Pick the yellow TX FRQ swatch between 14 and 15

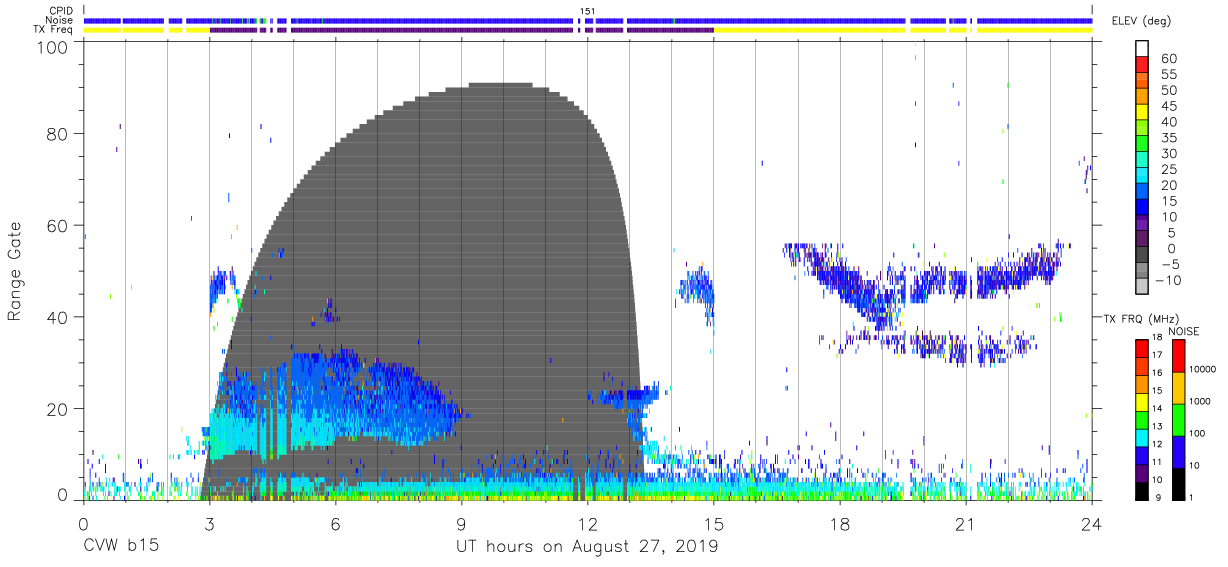pyautogui.click(x=1141, y=401)
